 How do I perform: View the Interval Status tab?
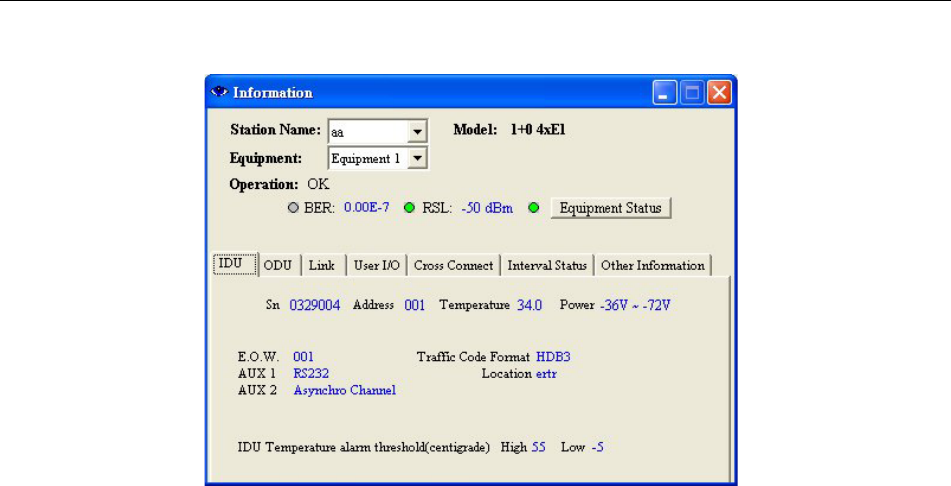pos(547,266)
